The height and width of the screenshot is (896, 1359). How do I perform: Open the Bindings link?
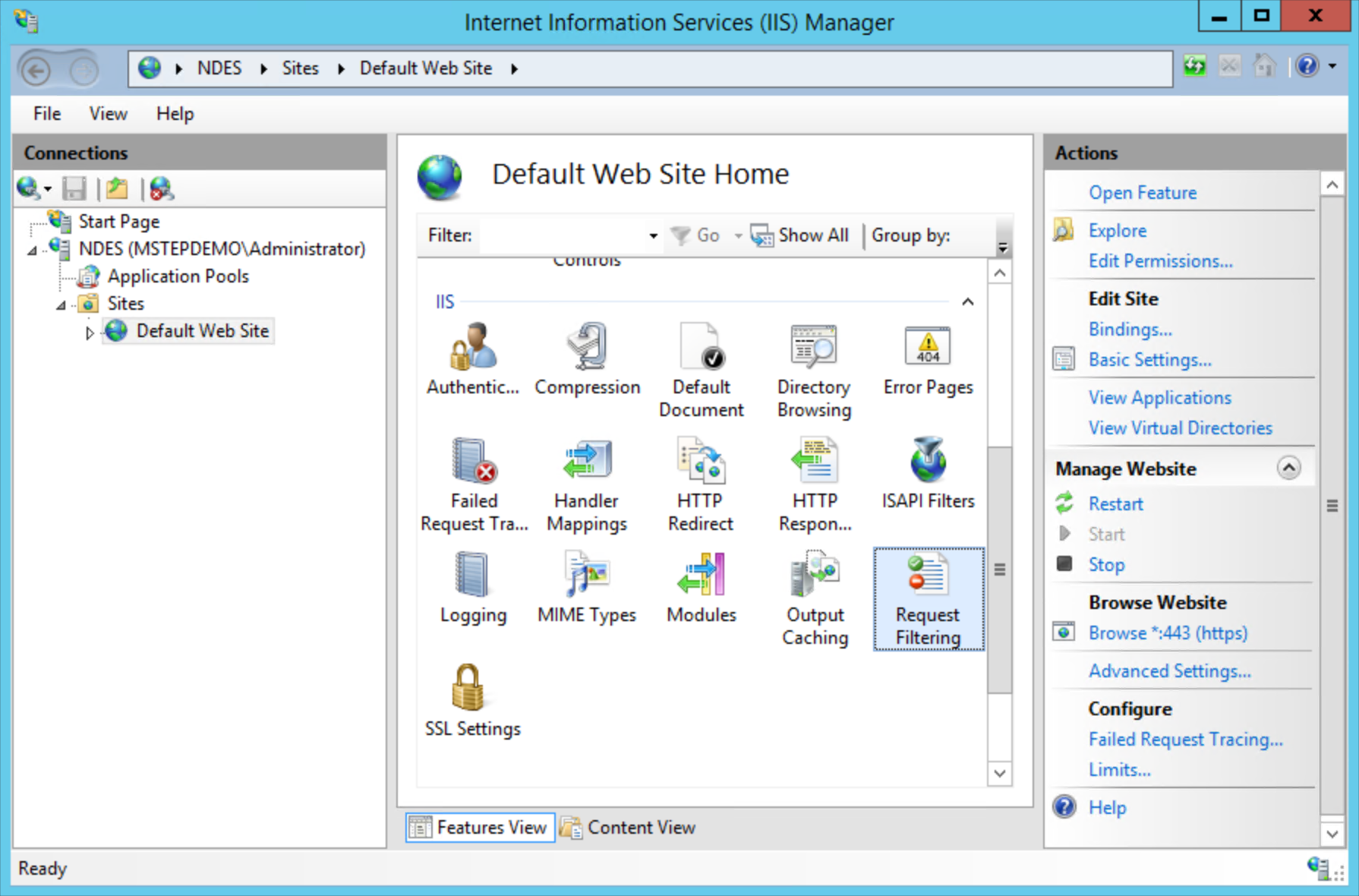(x=1130, y=330)
